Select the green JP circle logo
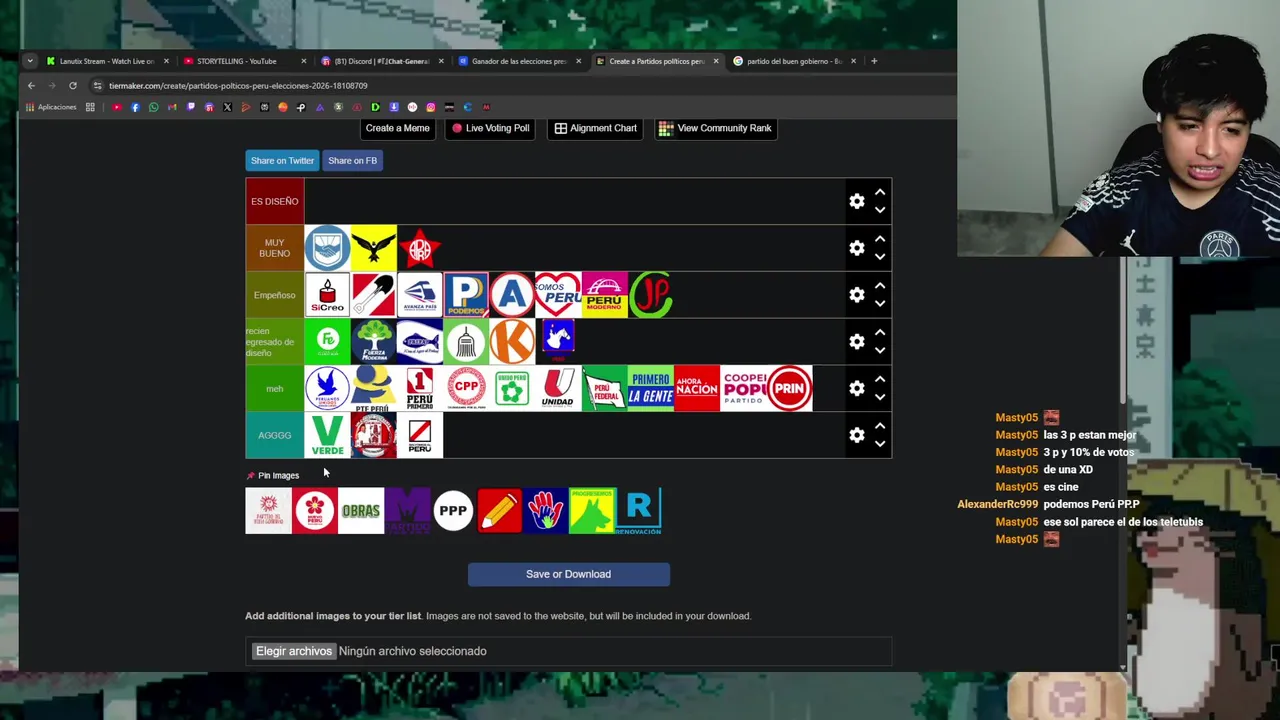 pos(650,295)
